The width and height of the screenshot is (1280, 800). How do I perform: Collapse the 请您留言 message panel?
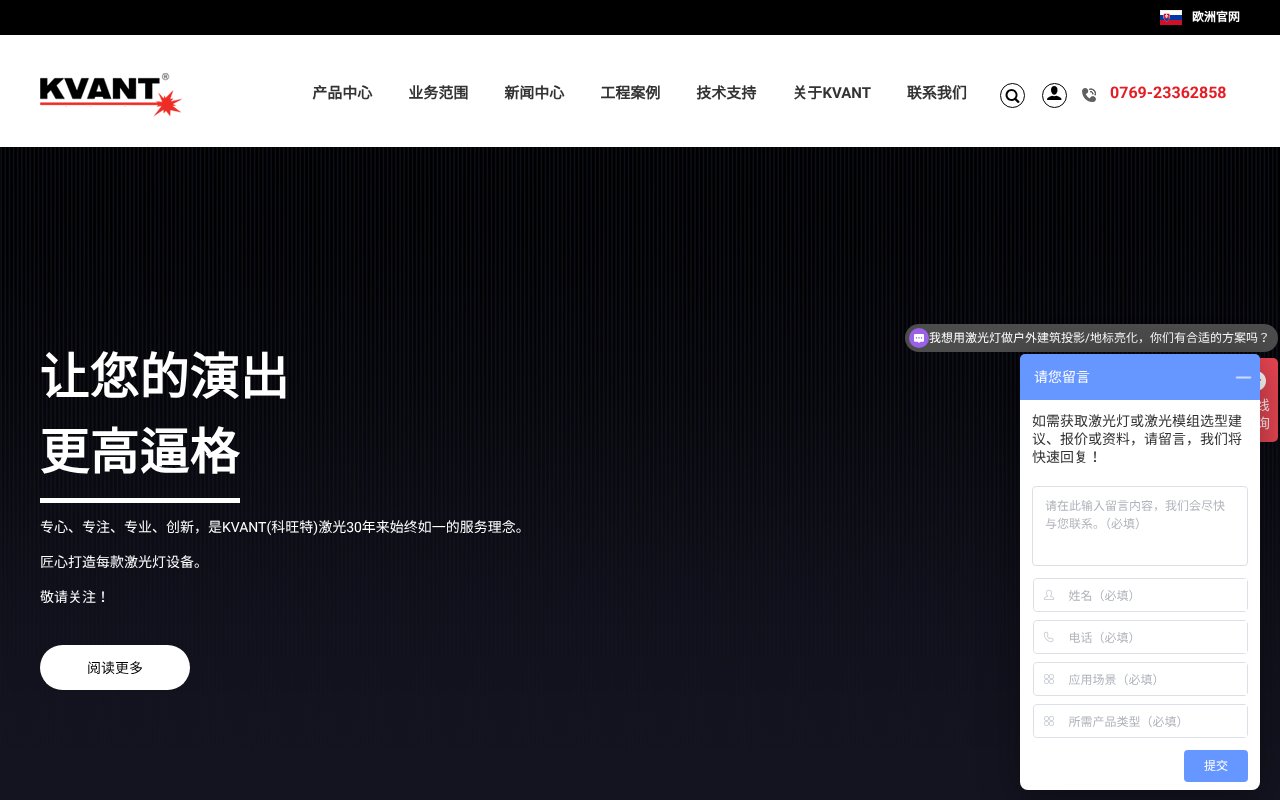[x=1243, y=377]
